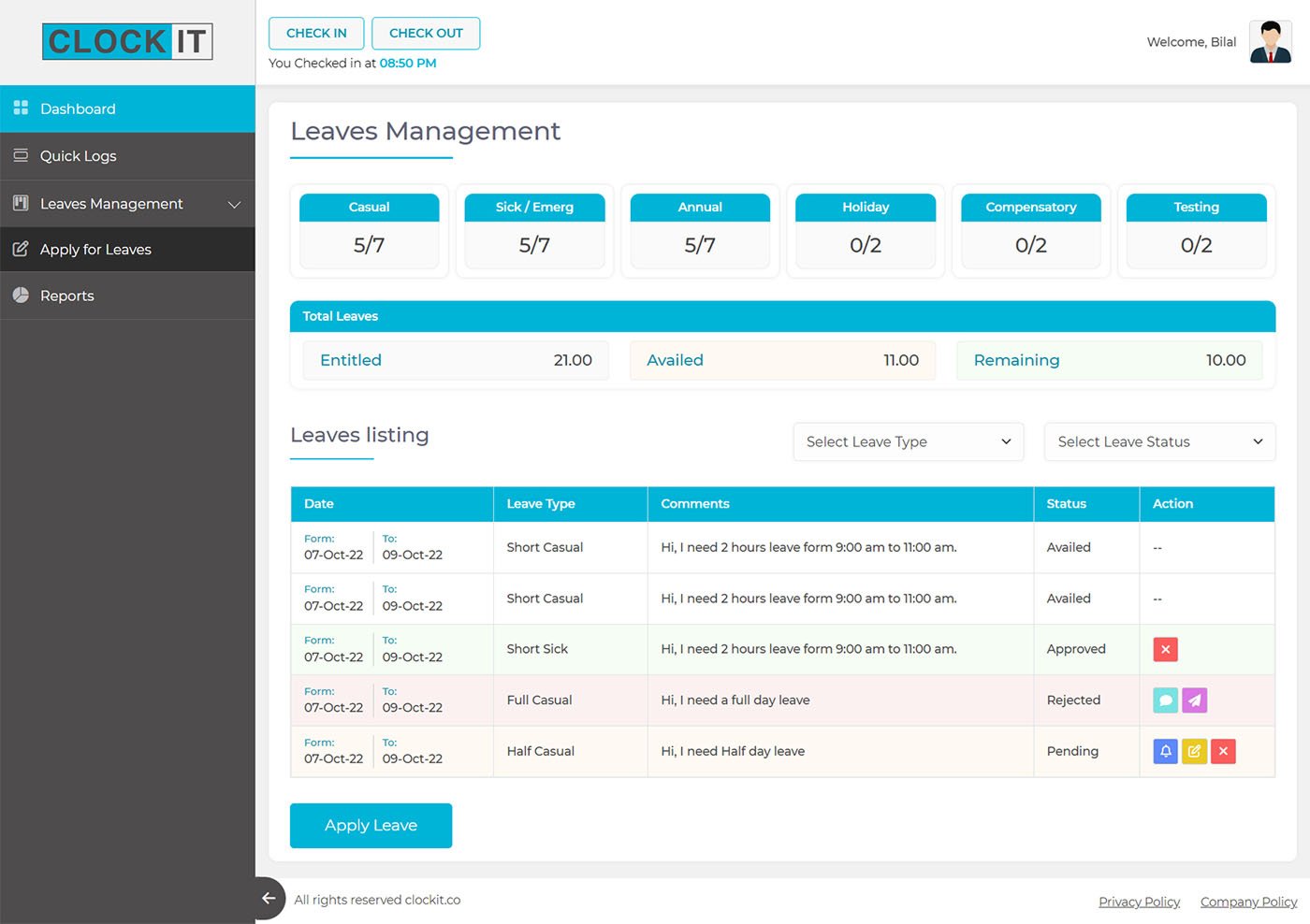Open Quick Logs from the sidebar

coord(127,156)
